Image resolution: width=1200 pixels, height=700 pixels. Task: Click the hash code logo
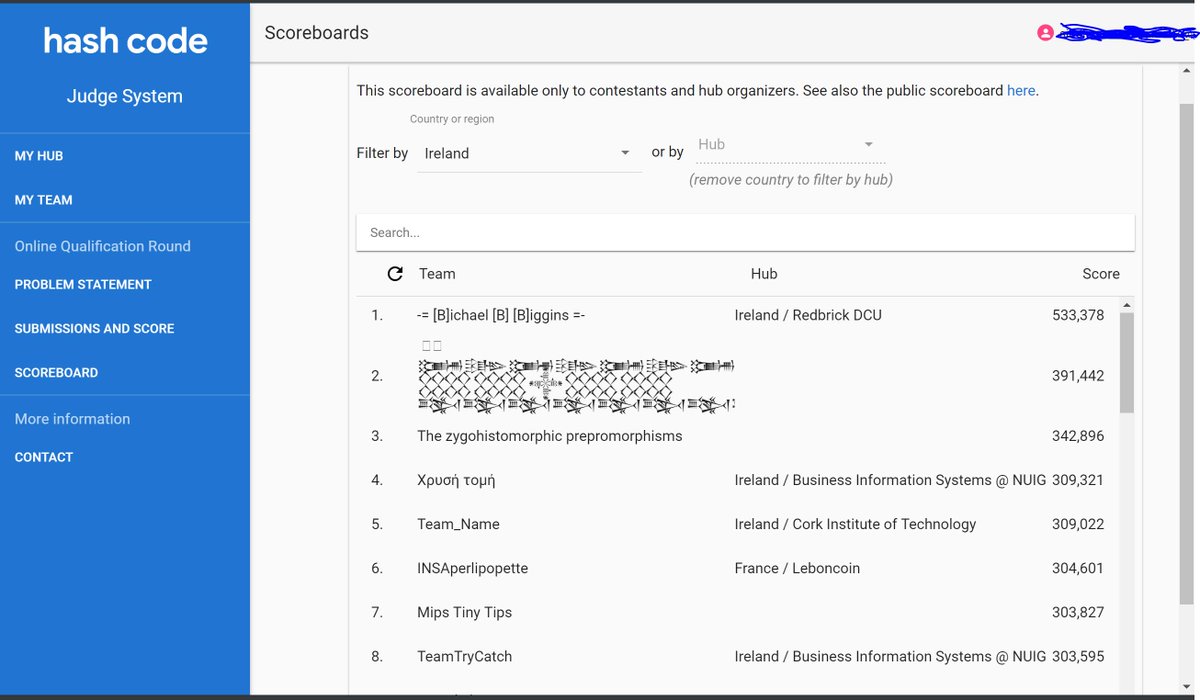tap(125, 40)
